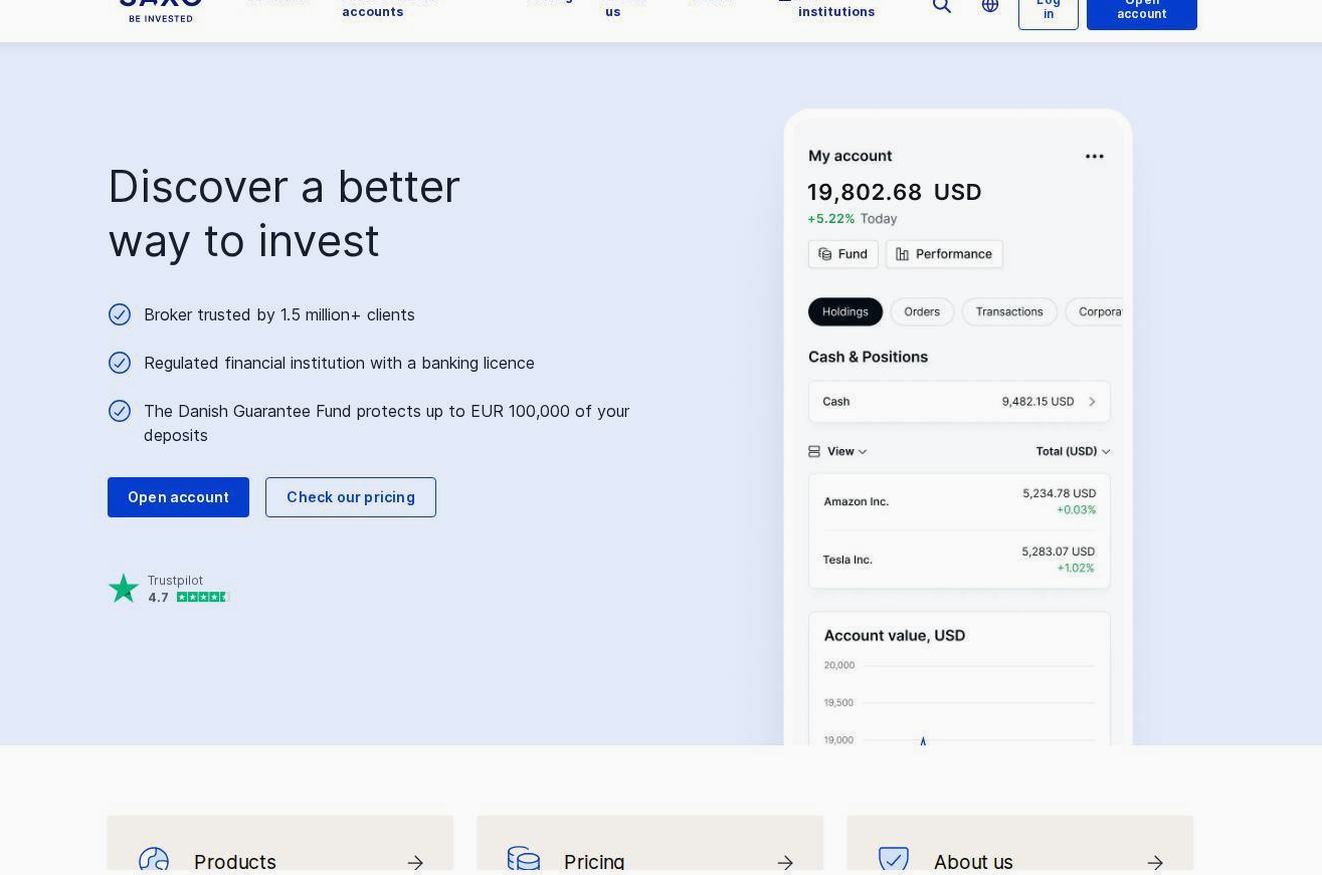The width and height of the screenshot is (1322, 875).
Task: Click the Trustpilot label text
Action: [x=175, y=580]
